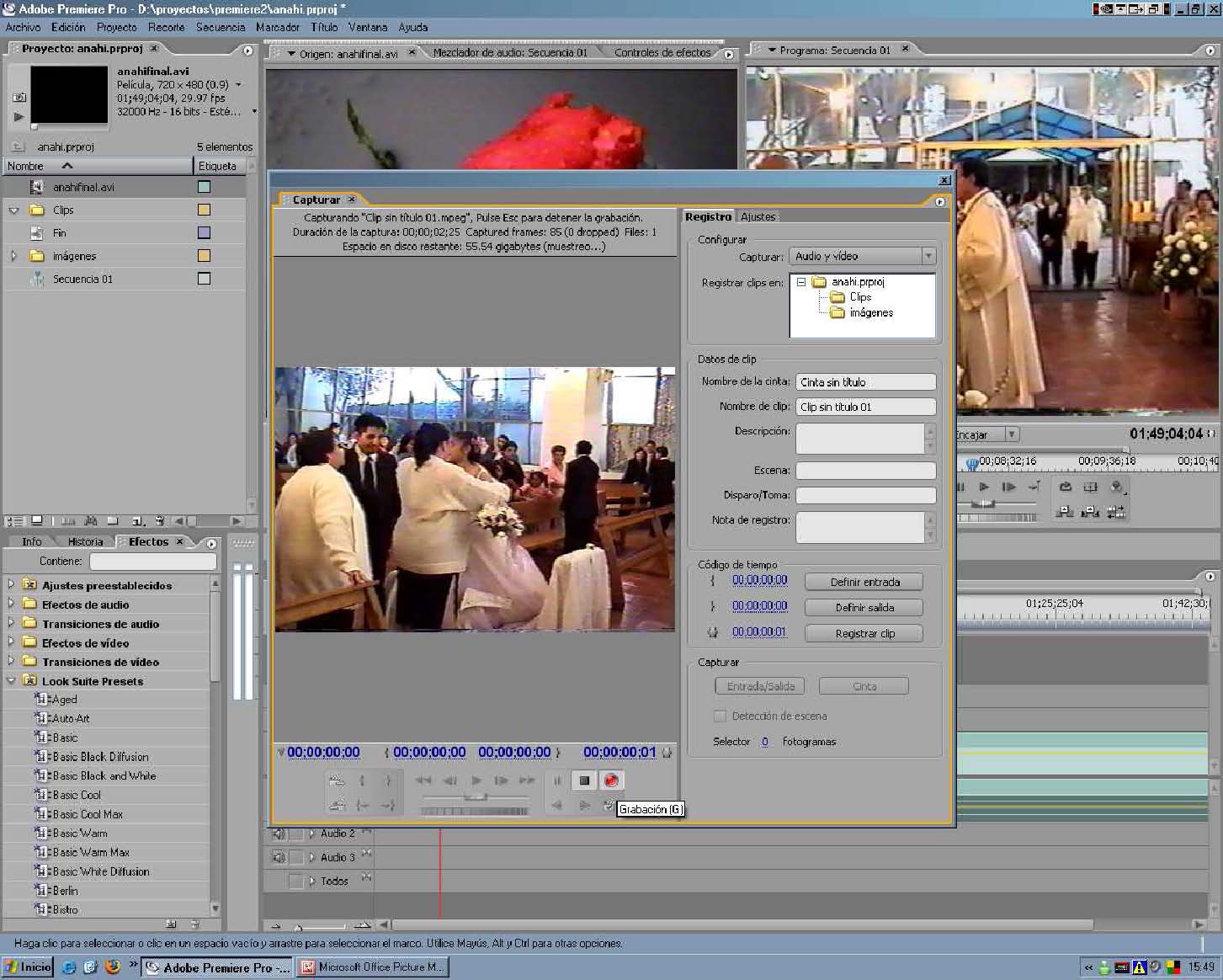
Task: Enable the Detección de escena checkbox
Action: pos(720,716)
